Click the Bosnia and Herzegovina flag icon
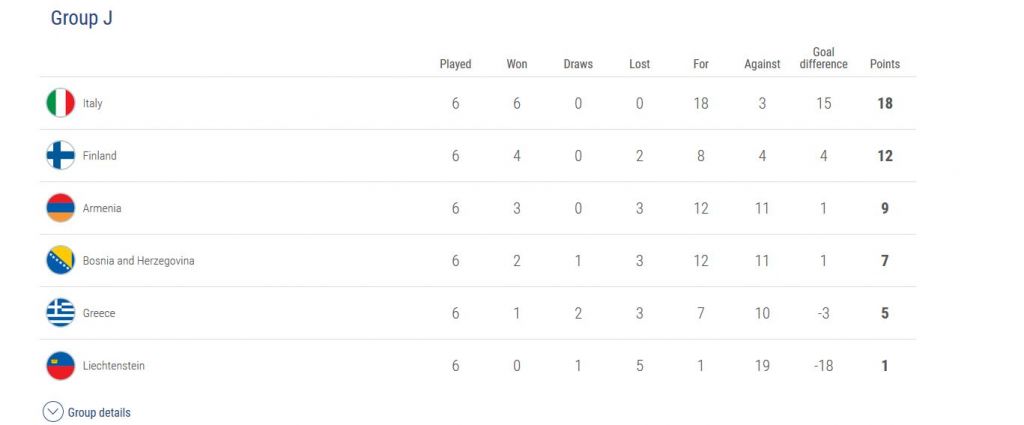 [61, 261]
